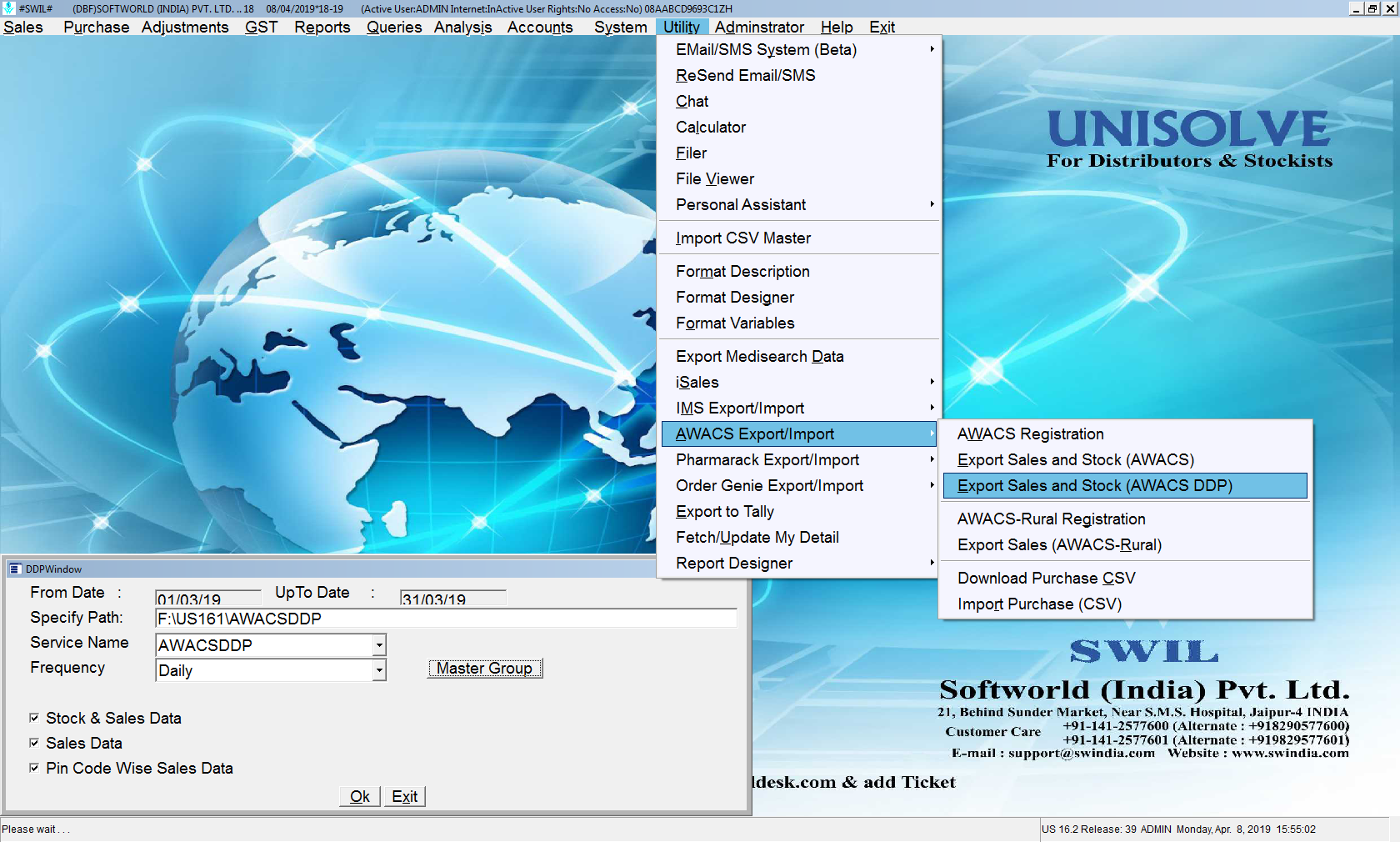The width and height of the screenshot is (1400, 842).
Task: Open the System menu
Action: [x=621, y=27]
